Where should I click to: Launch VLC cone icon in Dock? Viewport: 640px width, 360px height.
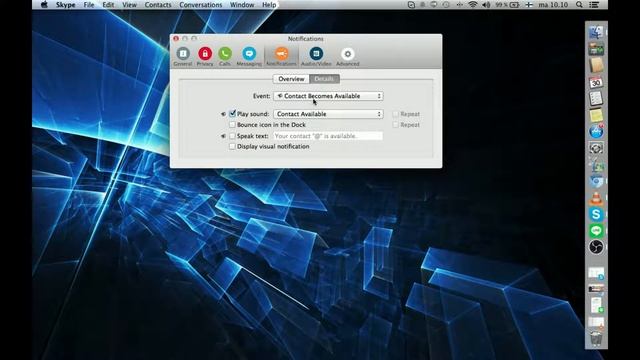pyautogui.click(x=596, y=198)
